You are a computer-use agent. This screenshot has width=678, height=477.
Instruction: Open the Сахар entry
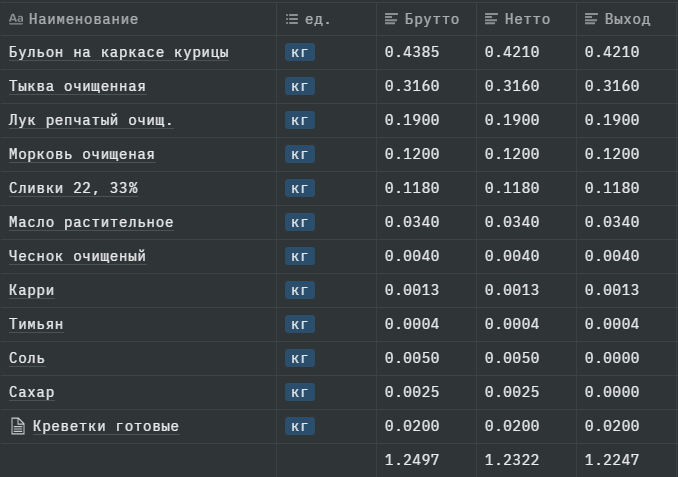coord(32,392)
